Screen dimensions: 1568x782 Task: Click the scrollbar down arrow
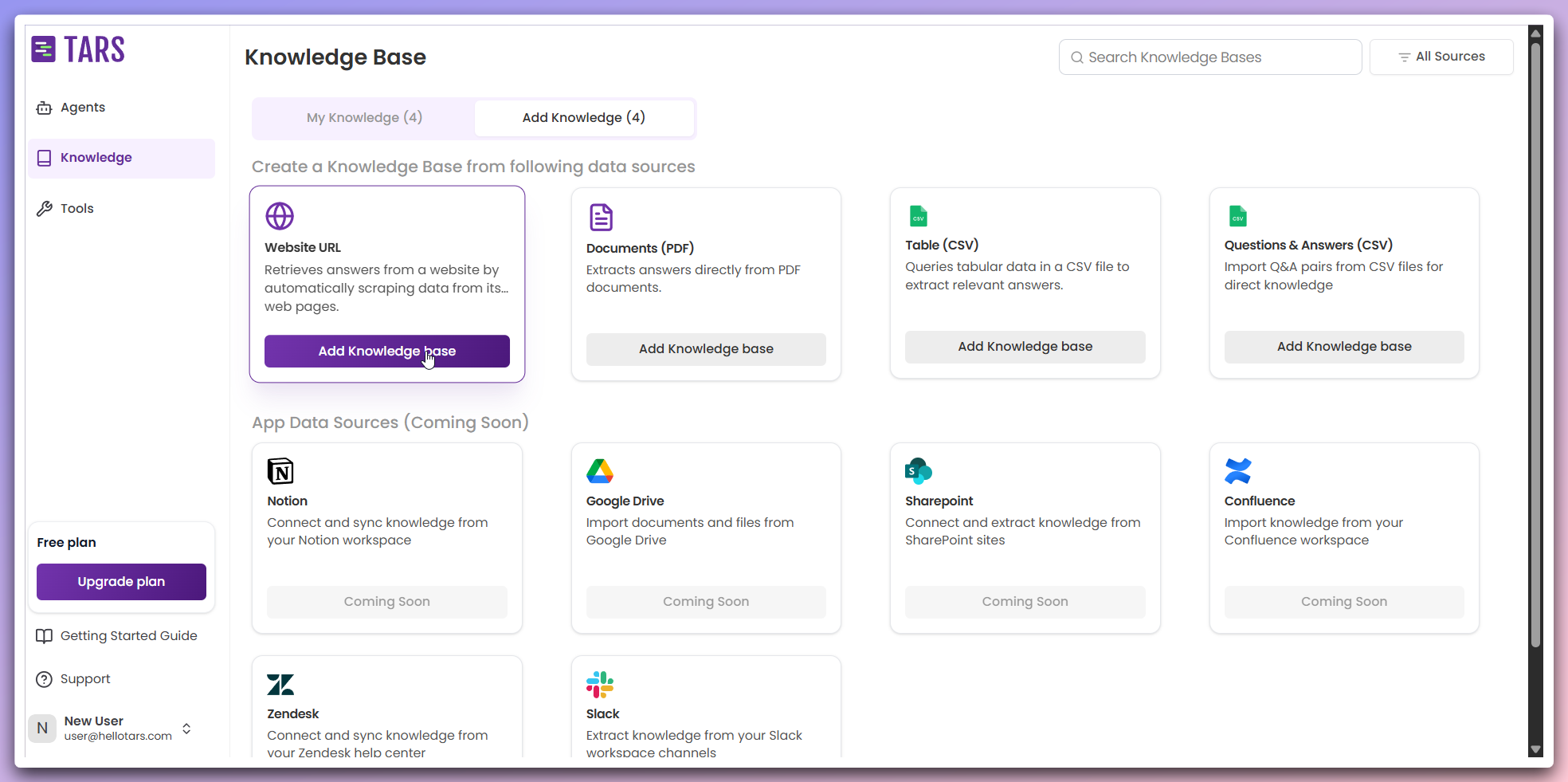pos(1535,750)
